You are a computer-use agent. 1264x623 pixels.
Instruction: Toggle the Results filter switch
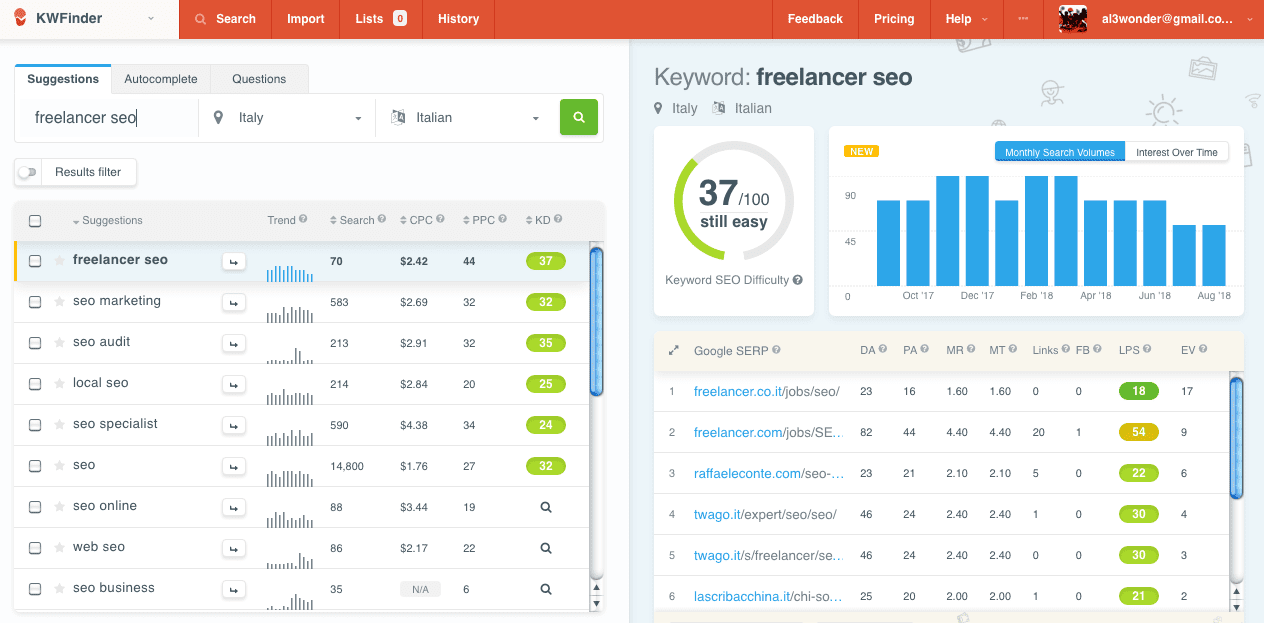[x=27, y=172]
